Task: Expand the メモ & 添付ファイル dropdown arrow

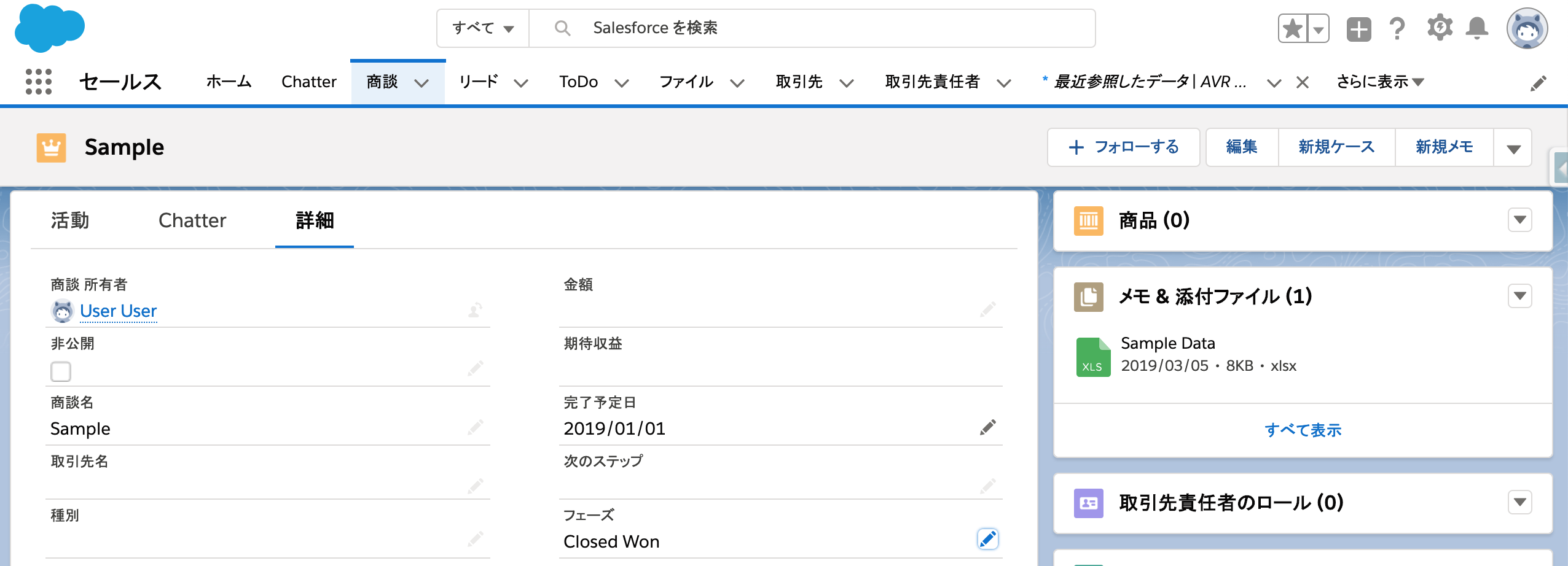Action: [1519, 296]
